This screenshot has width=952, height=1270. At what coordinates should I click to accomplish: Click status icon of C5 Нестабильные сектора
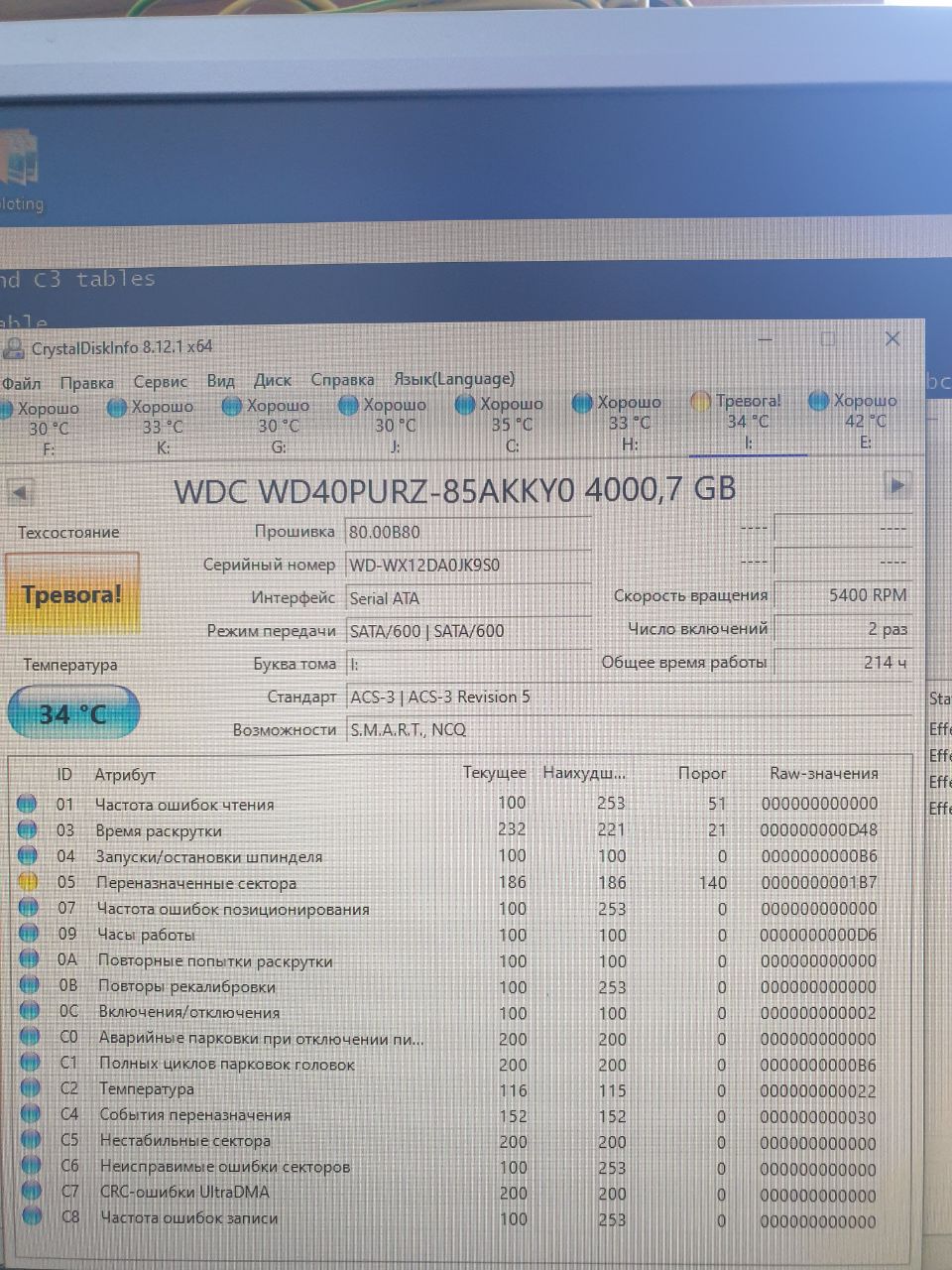[31, 1140]
